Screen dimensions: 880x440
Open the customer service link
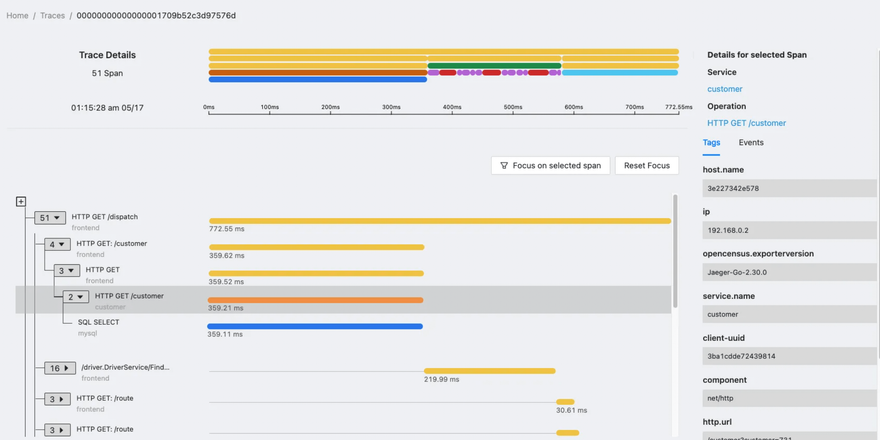(x=725, y=89)
